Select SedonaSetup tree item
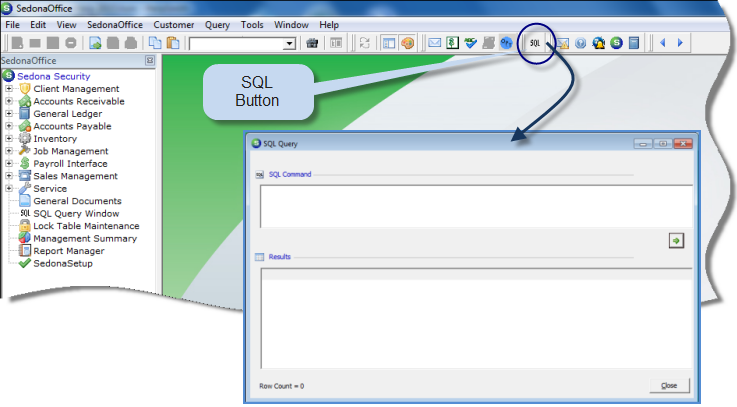This screenshot has height=407, width=737. click(x=63, y=264)
